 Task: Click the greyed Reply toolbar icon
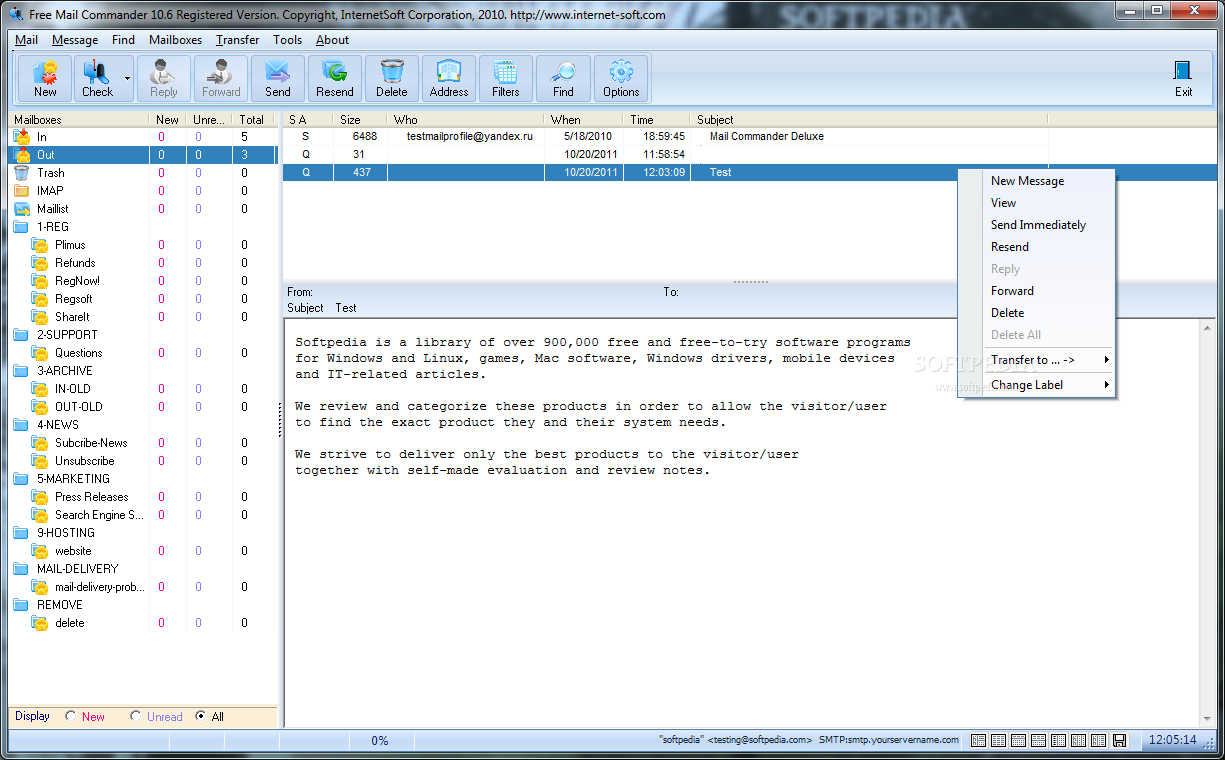coord(163,78)
